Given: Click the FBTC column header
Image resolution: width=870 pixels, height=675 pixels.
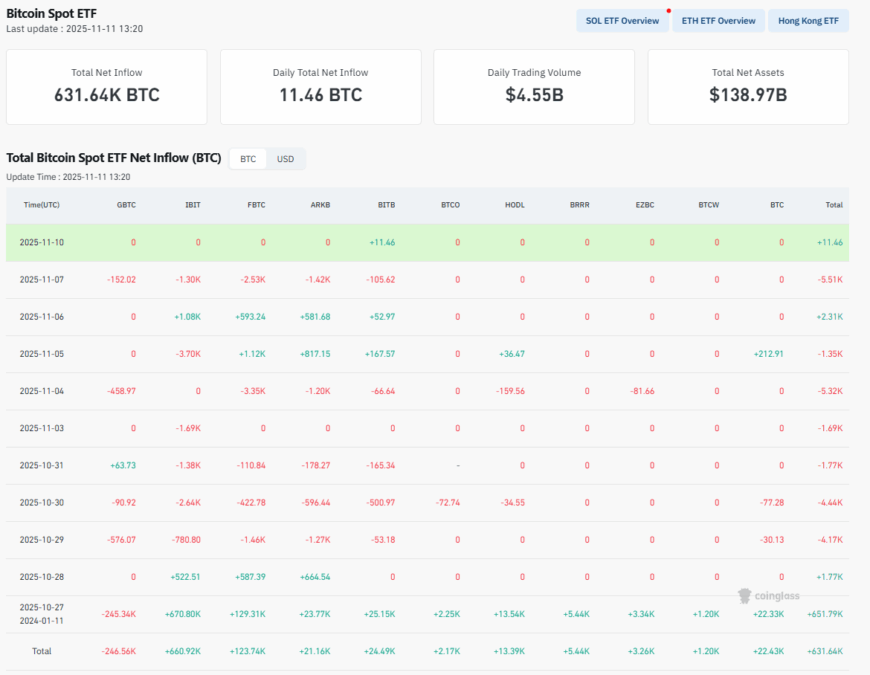Looking at the screenshot, I should 256,205.
